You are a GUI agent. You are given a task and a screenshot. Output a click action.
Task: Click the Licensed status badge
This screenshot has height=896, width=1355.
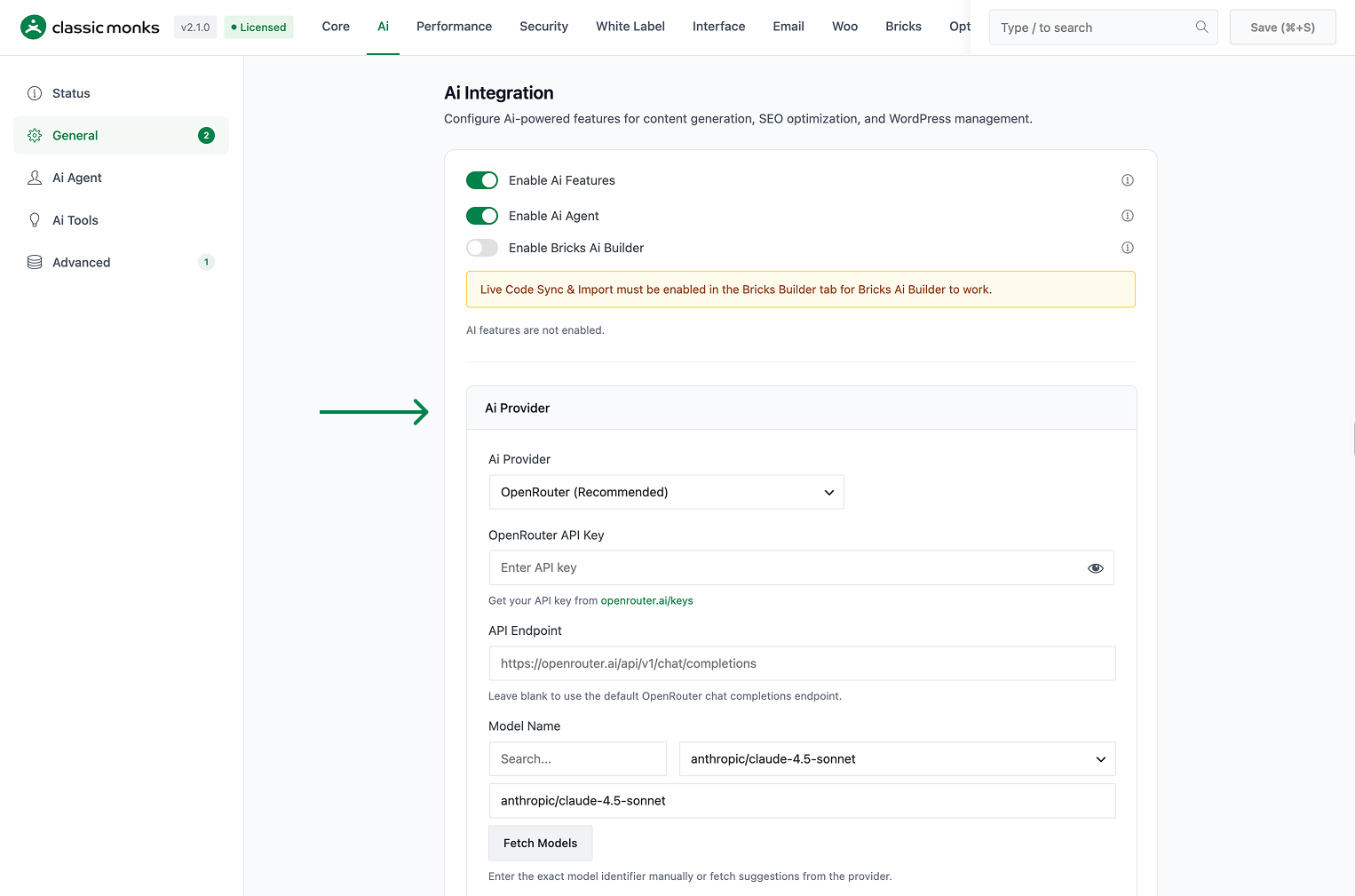(258, 28)
